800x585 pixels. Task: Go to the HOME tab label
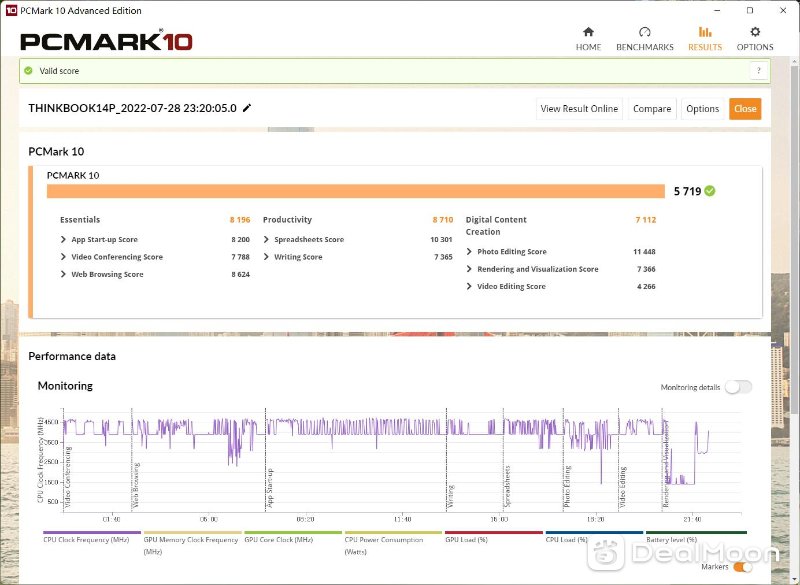pos(588,47)
